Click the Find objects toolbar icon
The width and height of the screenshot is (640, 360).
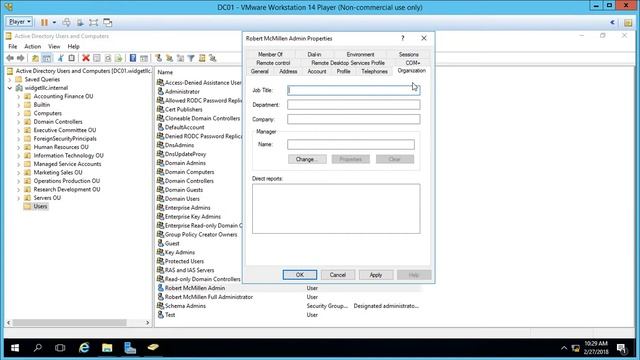point(202,58)
